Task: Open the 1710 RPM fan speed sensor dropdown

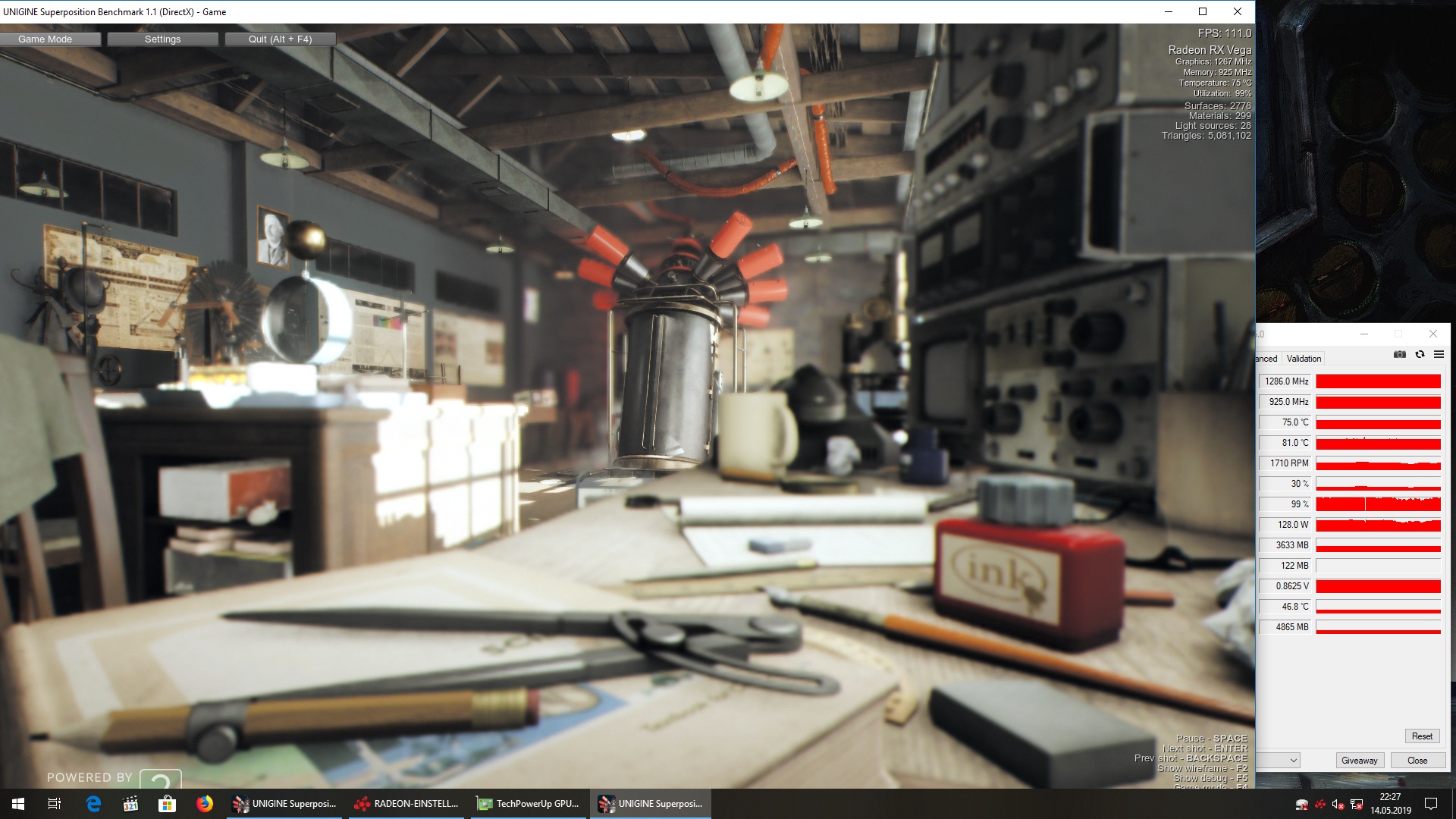Action: pyautogui.click(x=1287, y=463)
